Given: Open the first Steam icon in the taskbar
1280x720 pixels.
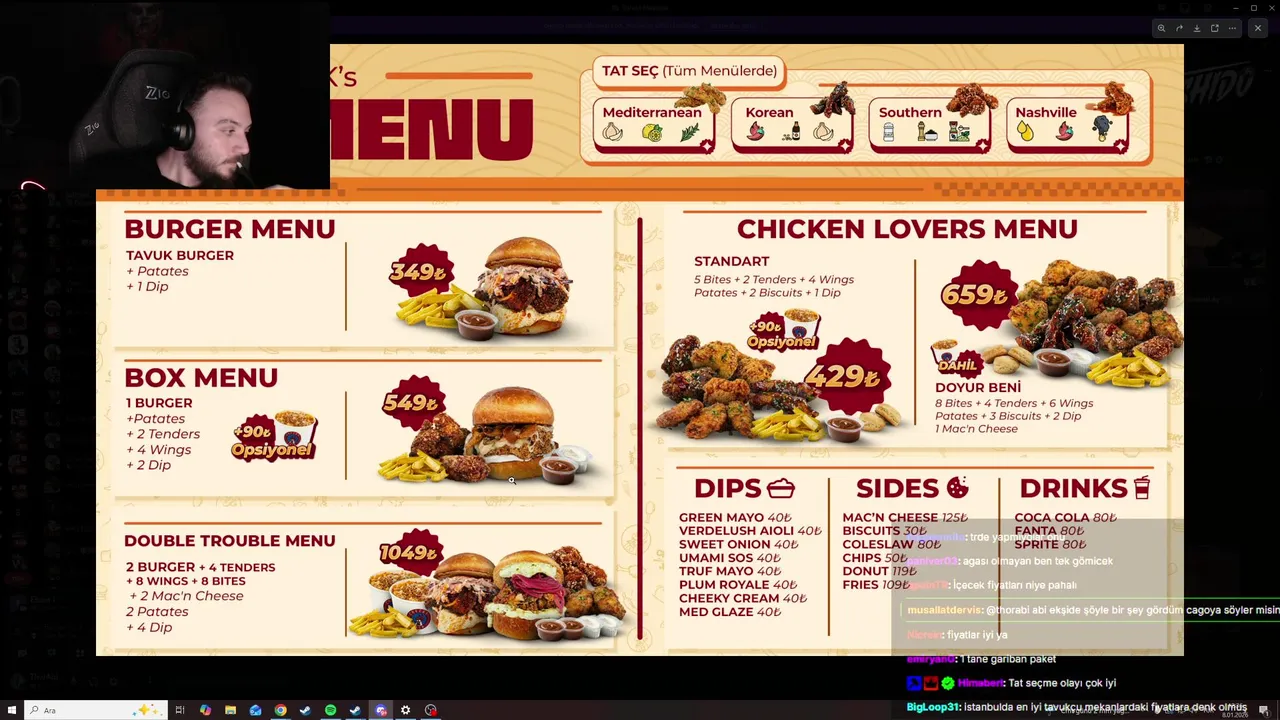Looking at the screenshot, I should pyautogui.click(x=305, y=710).
